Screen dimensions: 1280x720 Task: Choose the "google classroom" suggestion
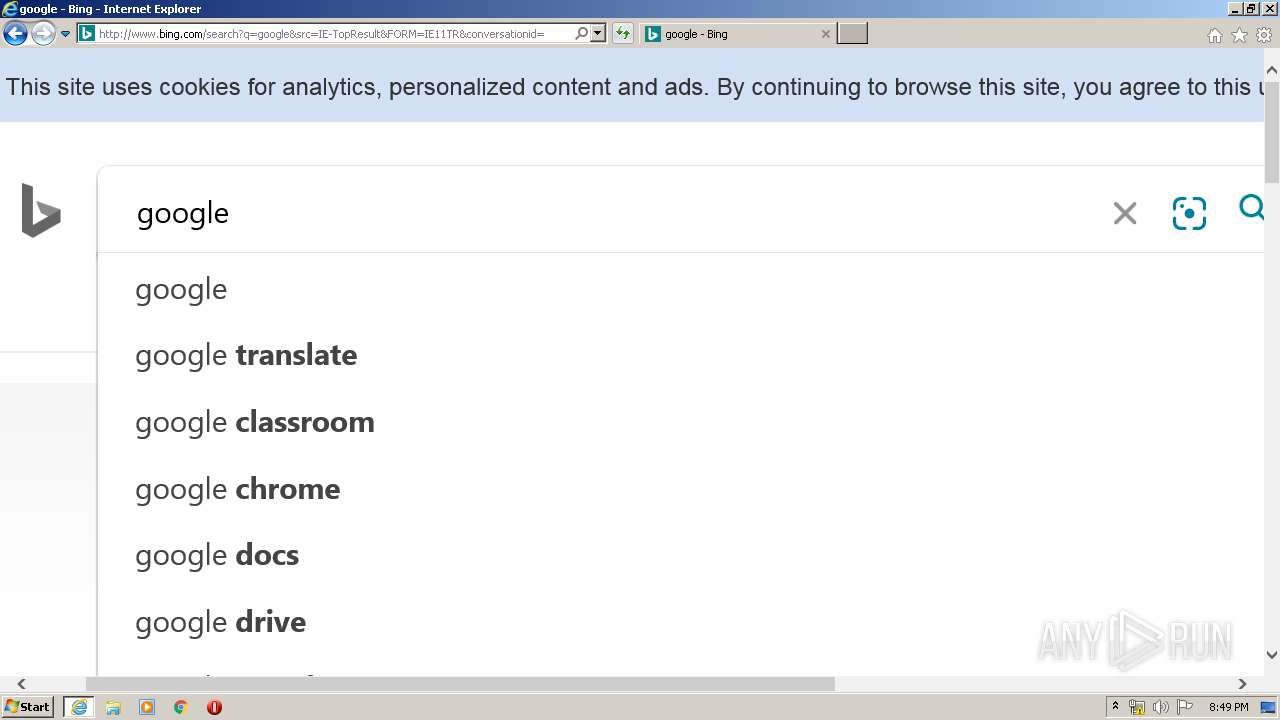pos(255,422)
